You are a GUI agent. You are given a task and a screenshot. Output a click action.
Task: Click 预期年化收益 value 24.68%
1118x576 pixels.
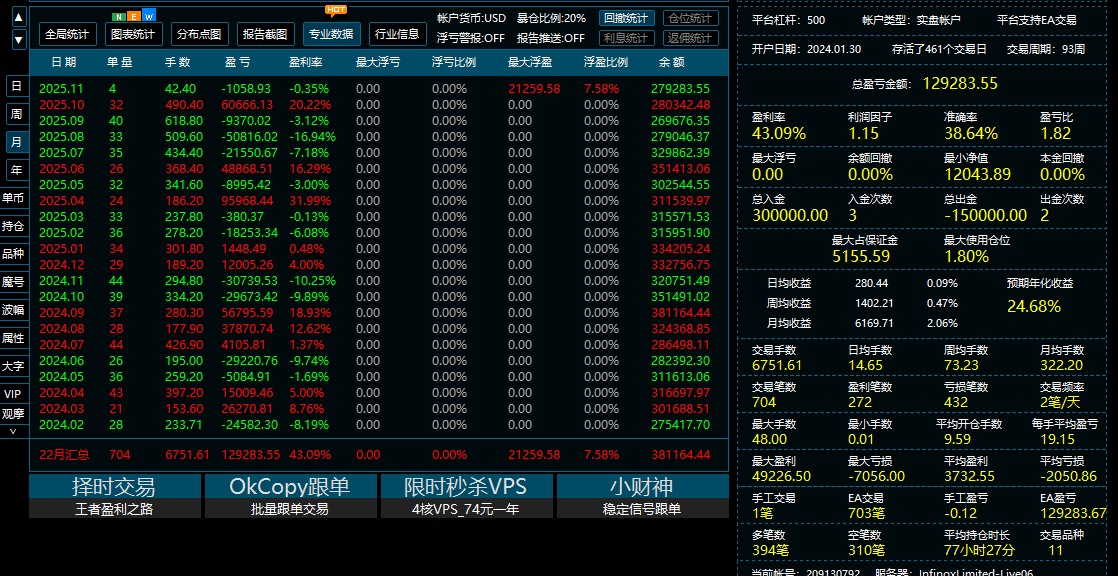1034,307
